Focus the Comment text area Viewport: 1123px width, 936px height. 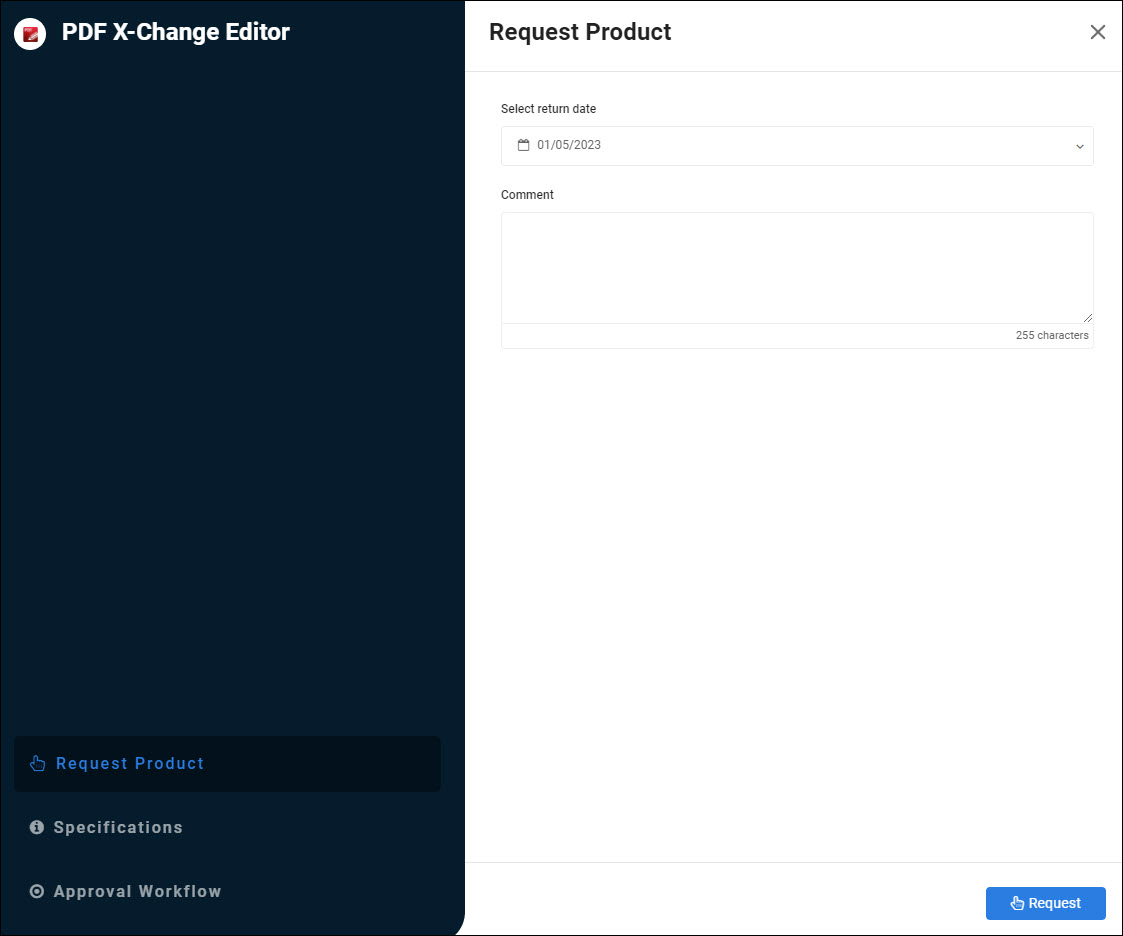click(x=796, y=268)
